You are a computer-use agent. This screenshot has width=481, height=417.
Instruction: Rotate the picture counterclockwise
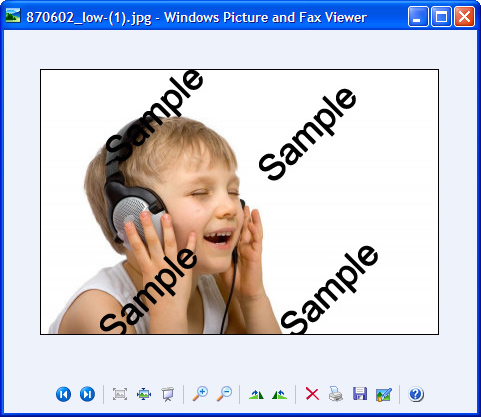tap(280, 394)
